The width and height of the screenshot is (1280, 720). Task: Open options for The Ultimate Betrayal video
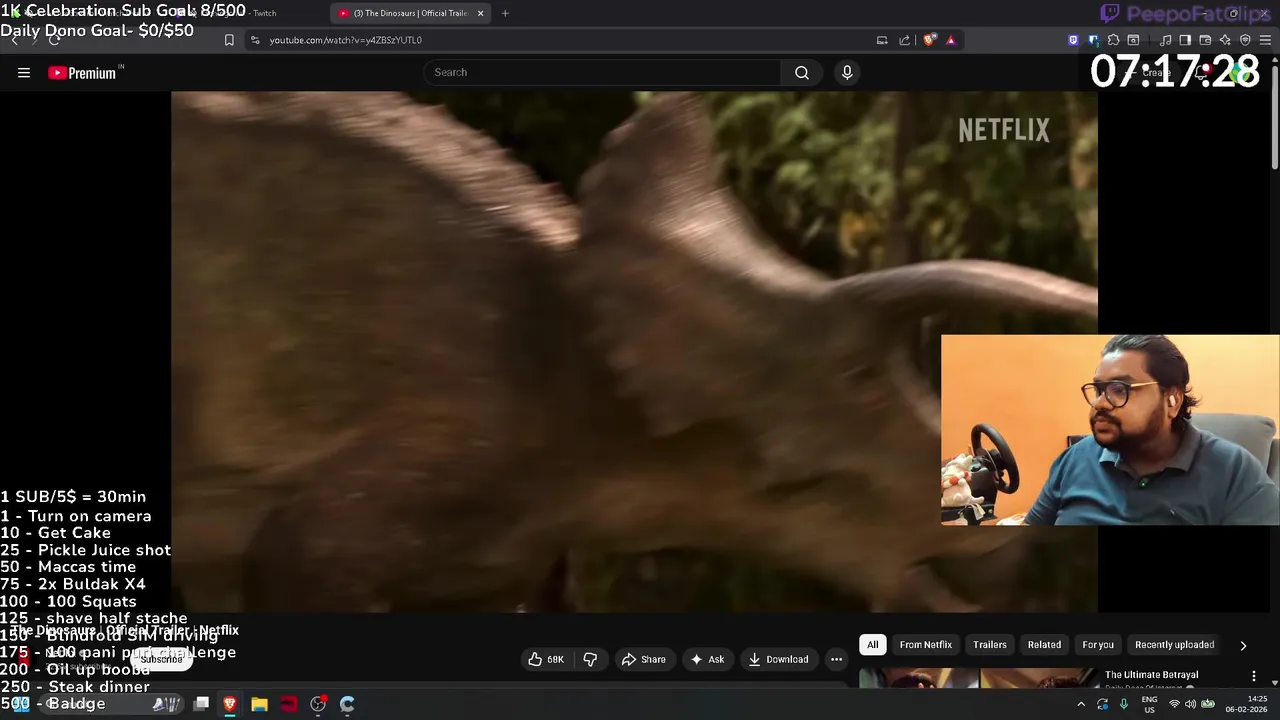1254,676
